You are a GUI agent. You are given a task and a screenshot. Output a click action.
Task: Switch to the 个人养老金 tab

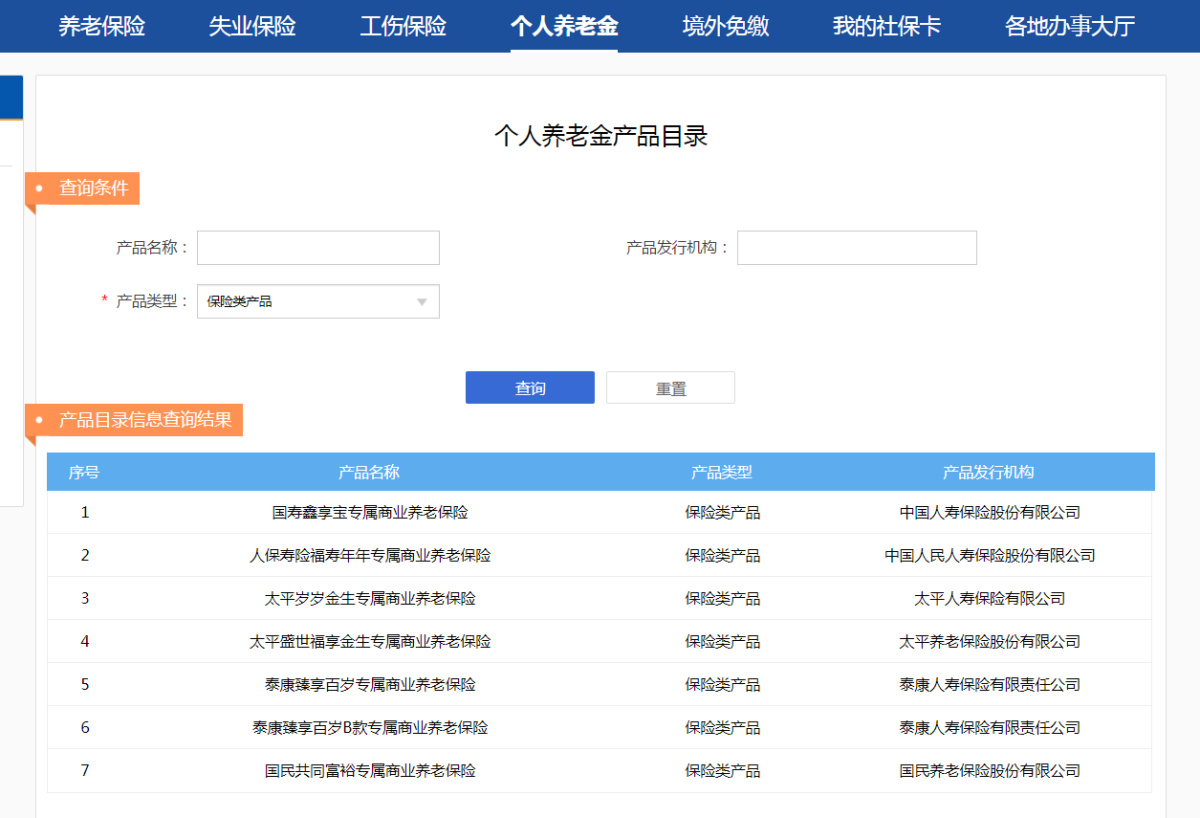coord(564,26)
